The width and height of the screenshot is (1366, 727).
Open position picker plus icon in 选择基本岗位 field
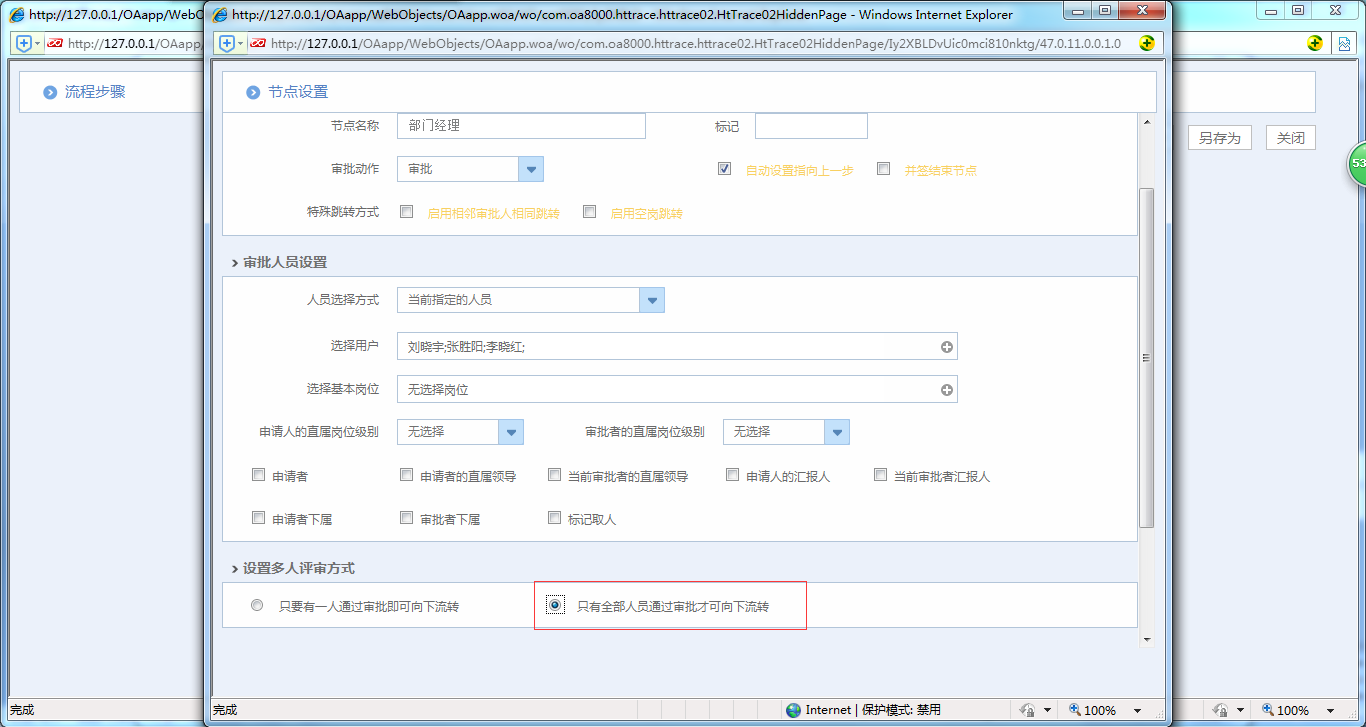tap(947, 390)
